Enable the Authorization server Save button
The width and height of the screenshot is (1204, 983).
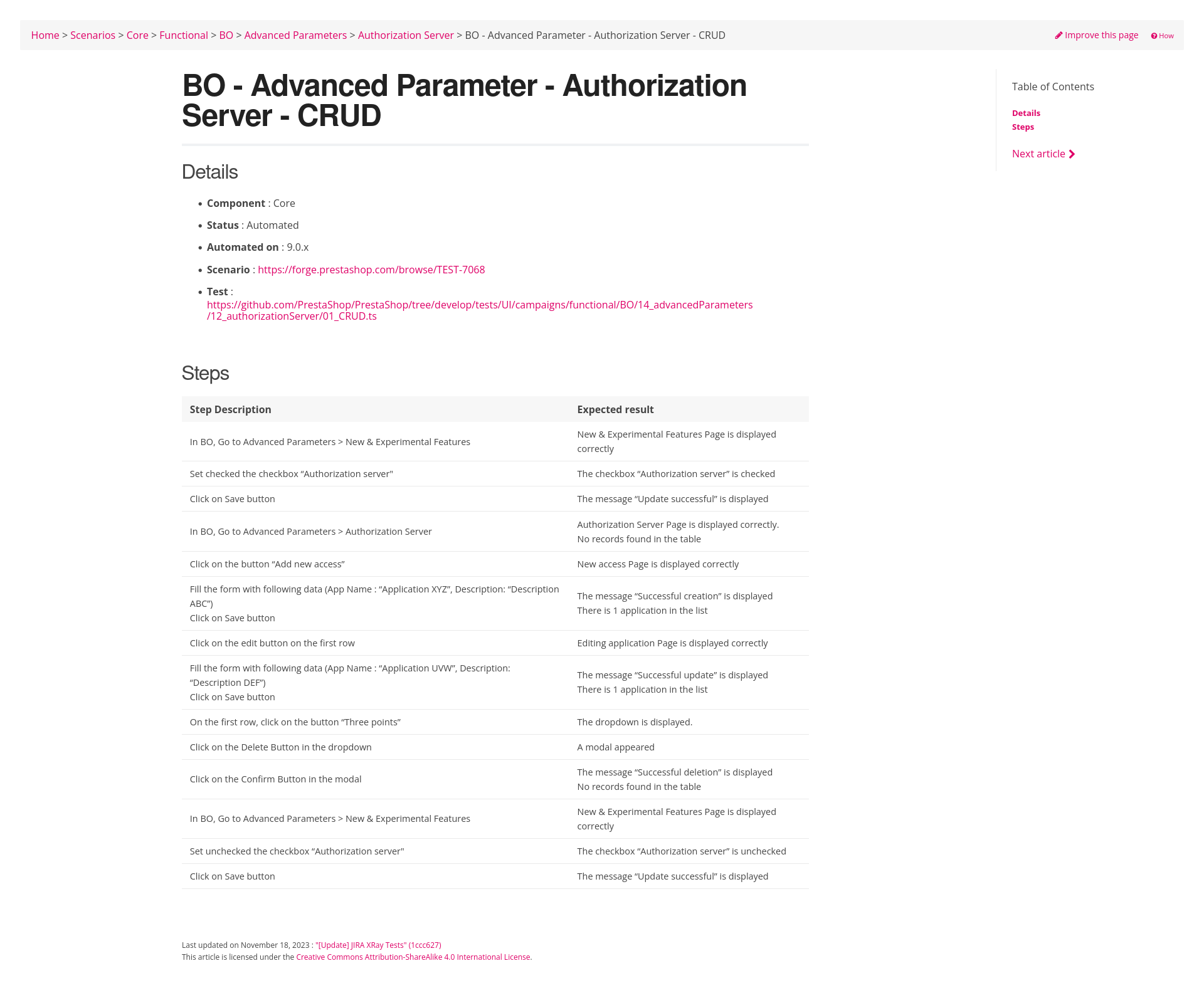pos(232,498)
